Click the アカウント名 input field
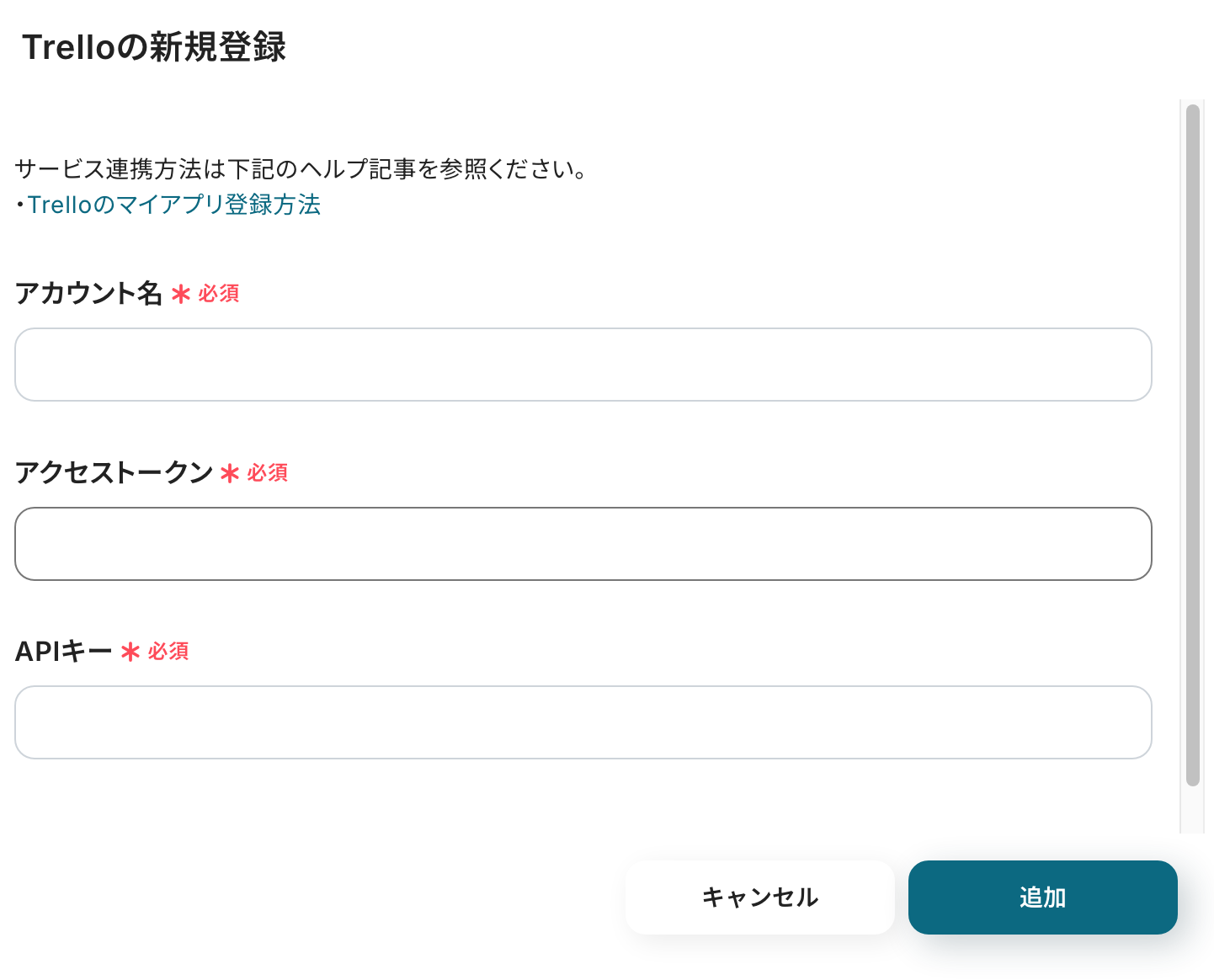1214x980 pixels. coord(583,365)
